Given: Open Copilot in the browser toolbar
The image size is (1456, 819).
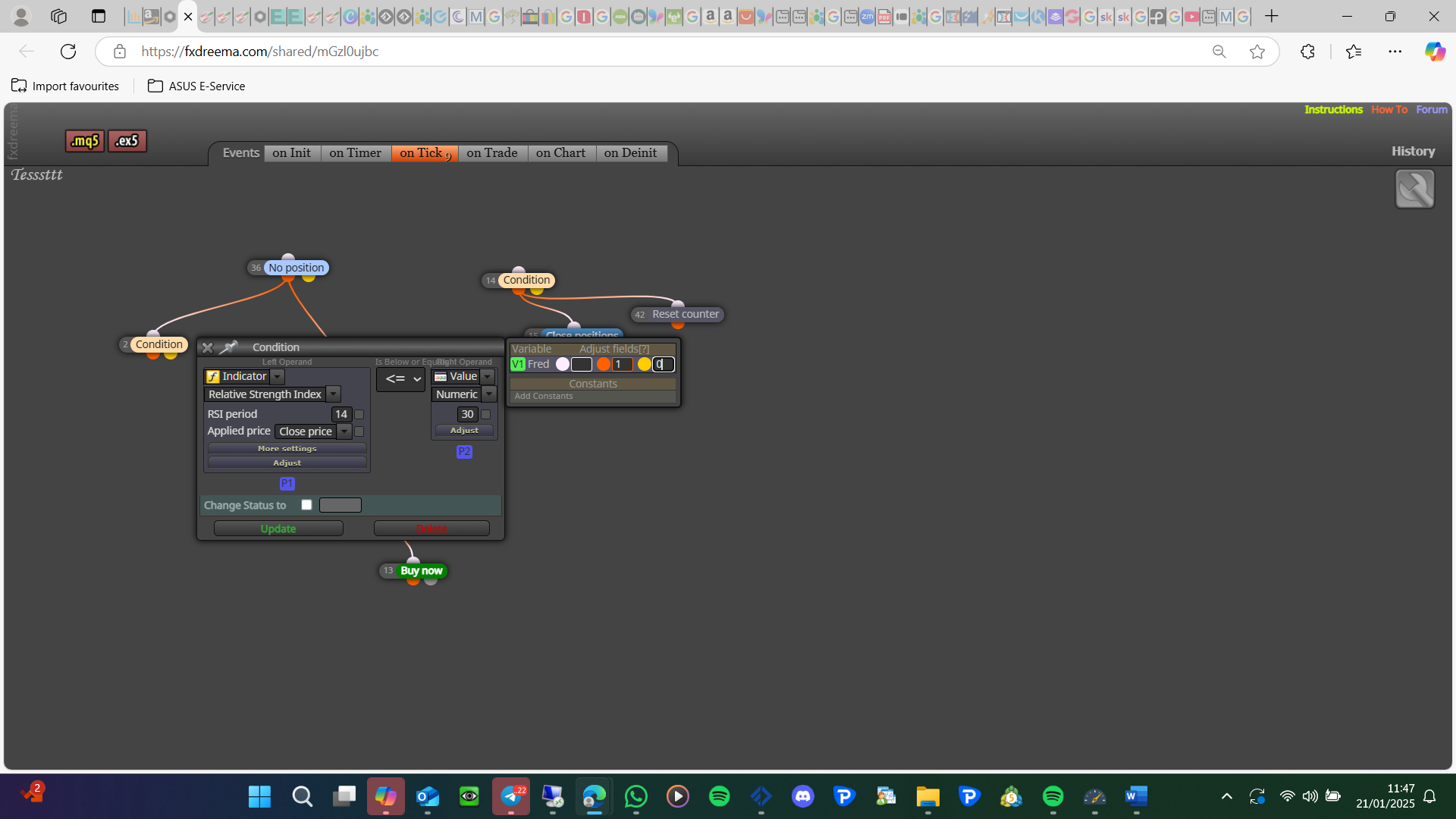Looking at the screenshot, I should pos(1435,52).
